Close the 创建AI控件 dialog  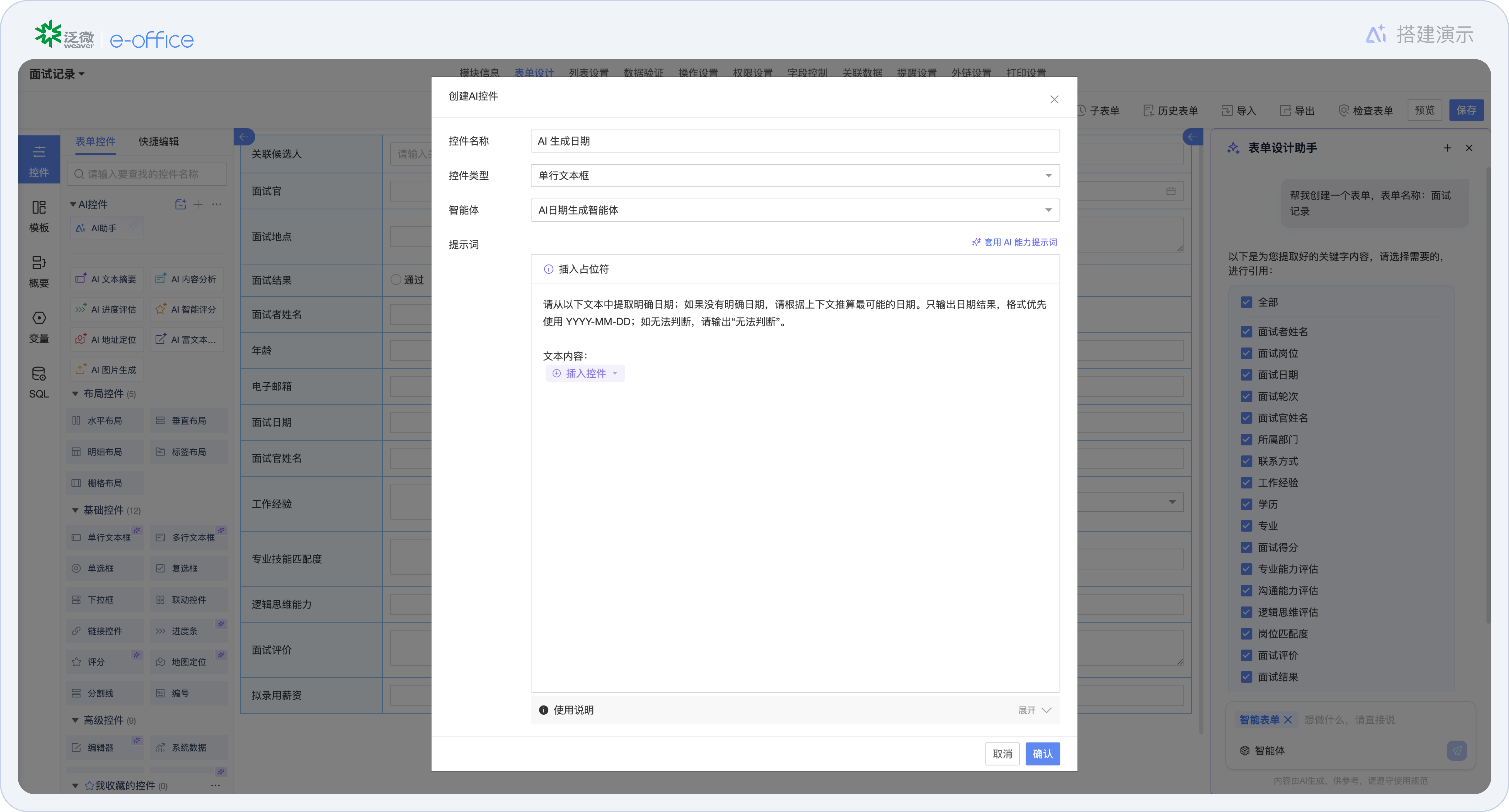point(1054,100)
